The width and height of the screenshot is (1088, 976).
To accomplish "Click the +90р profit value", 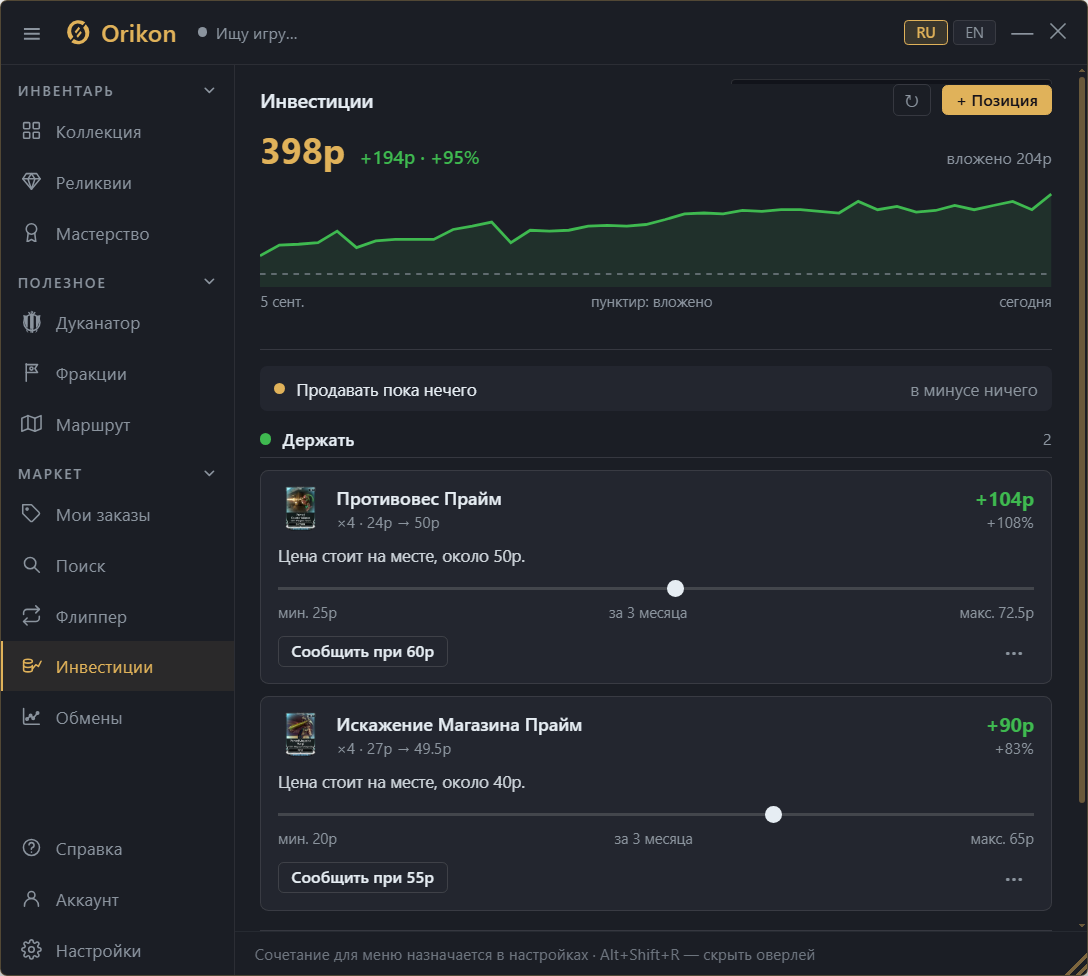I will point(1010,726).
